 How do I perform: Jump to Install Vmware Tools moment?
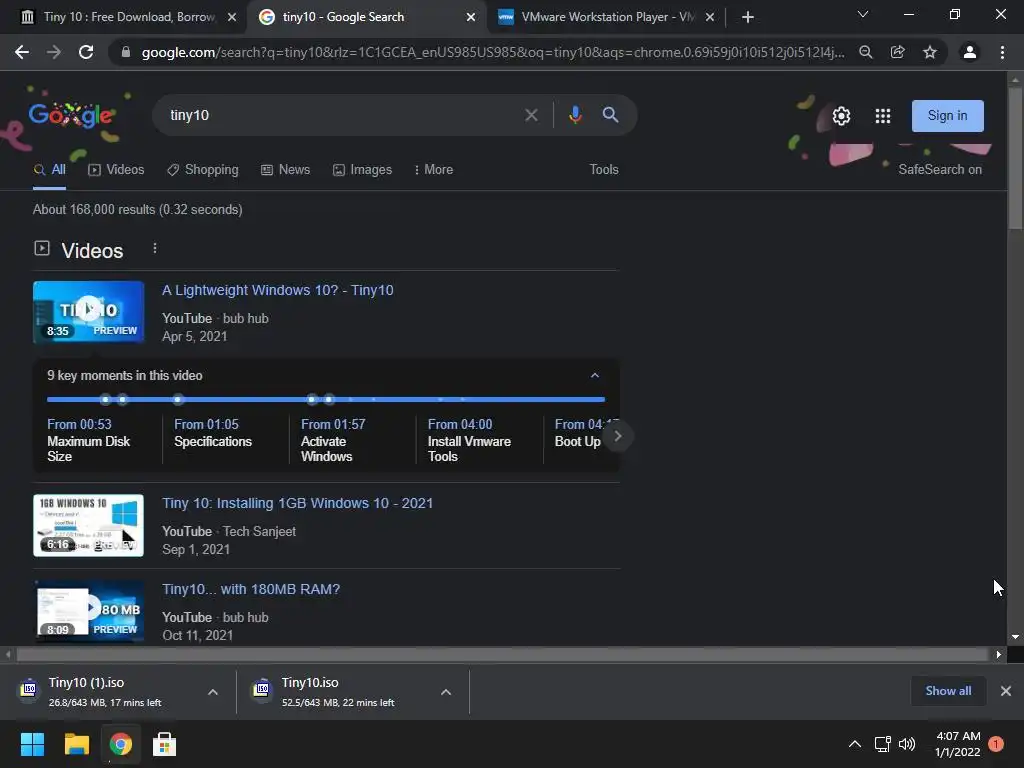[470, 440]
